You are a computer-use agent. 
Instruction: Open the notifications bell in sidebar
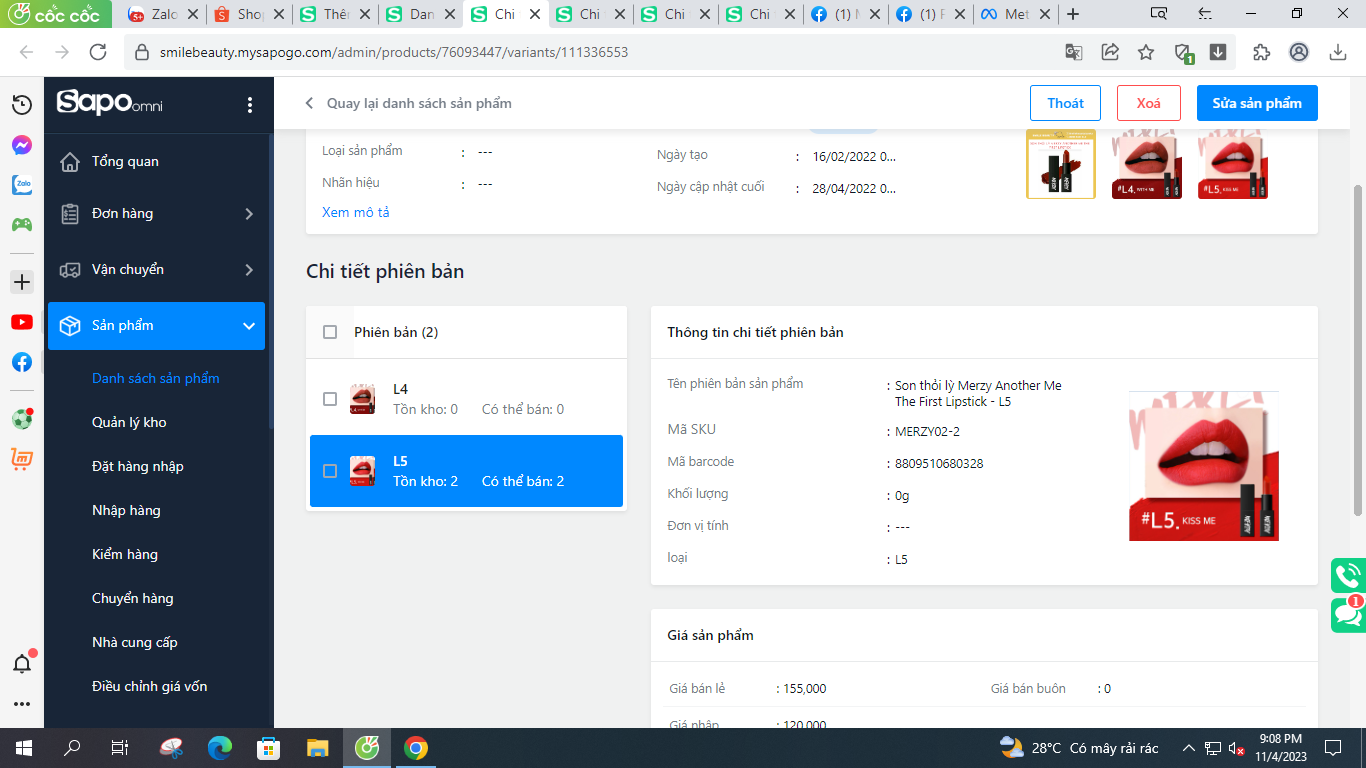[22, 663]
